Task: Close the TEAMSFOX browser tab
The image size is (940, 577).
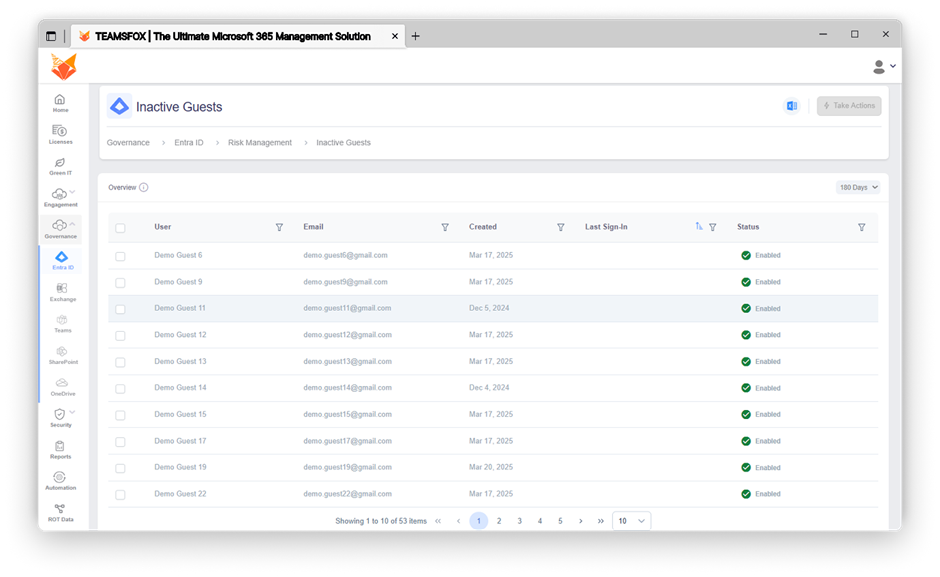Action: pyautogui.click(x=394, y=36)
